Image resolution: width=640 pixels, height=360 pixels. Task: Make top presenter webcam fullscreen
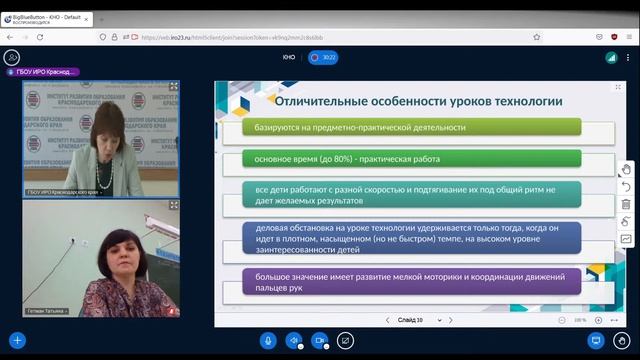click(173, 86)
